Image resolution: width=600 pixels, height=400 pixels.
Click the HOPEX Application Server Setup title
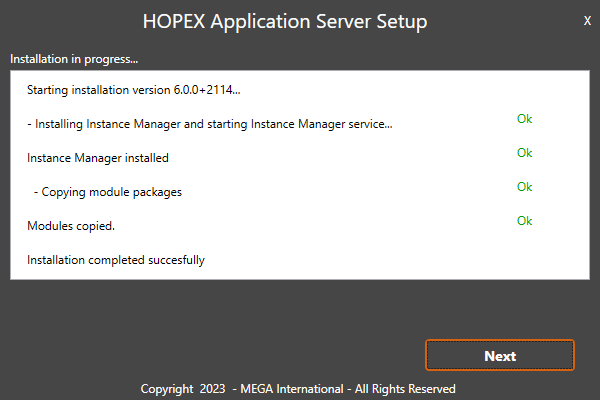[x=285, y=21]
